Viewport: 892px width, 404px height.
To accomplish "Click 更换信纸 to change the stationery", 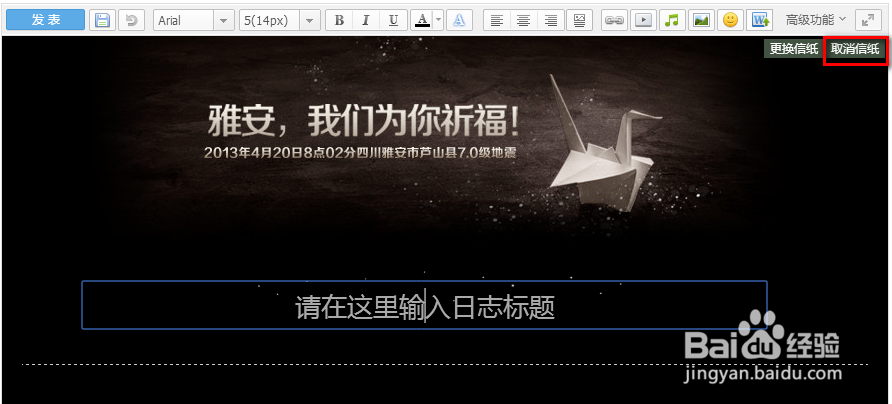I will 794,49.
